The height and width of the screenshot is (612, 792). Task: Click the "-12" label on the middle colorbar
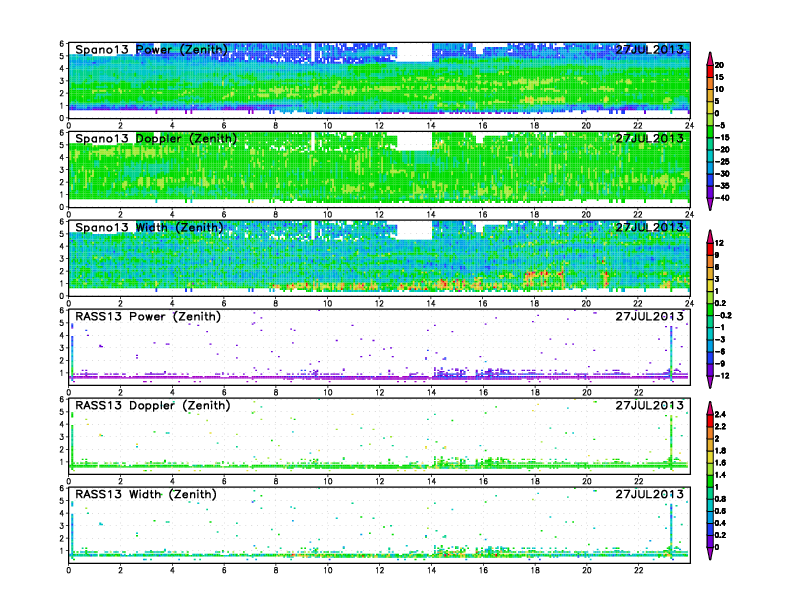point(721,376)
